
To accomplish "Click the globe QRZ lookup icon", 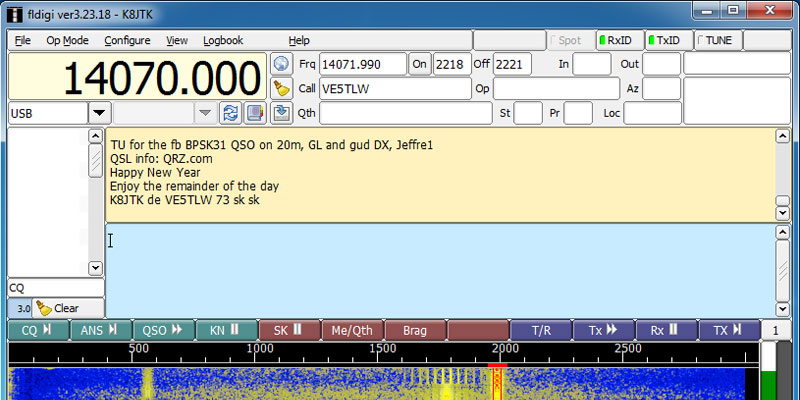I will 281,64.
